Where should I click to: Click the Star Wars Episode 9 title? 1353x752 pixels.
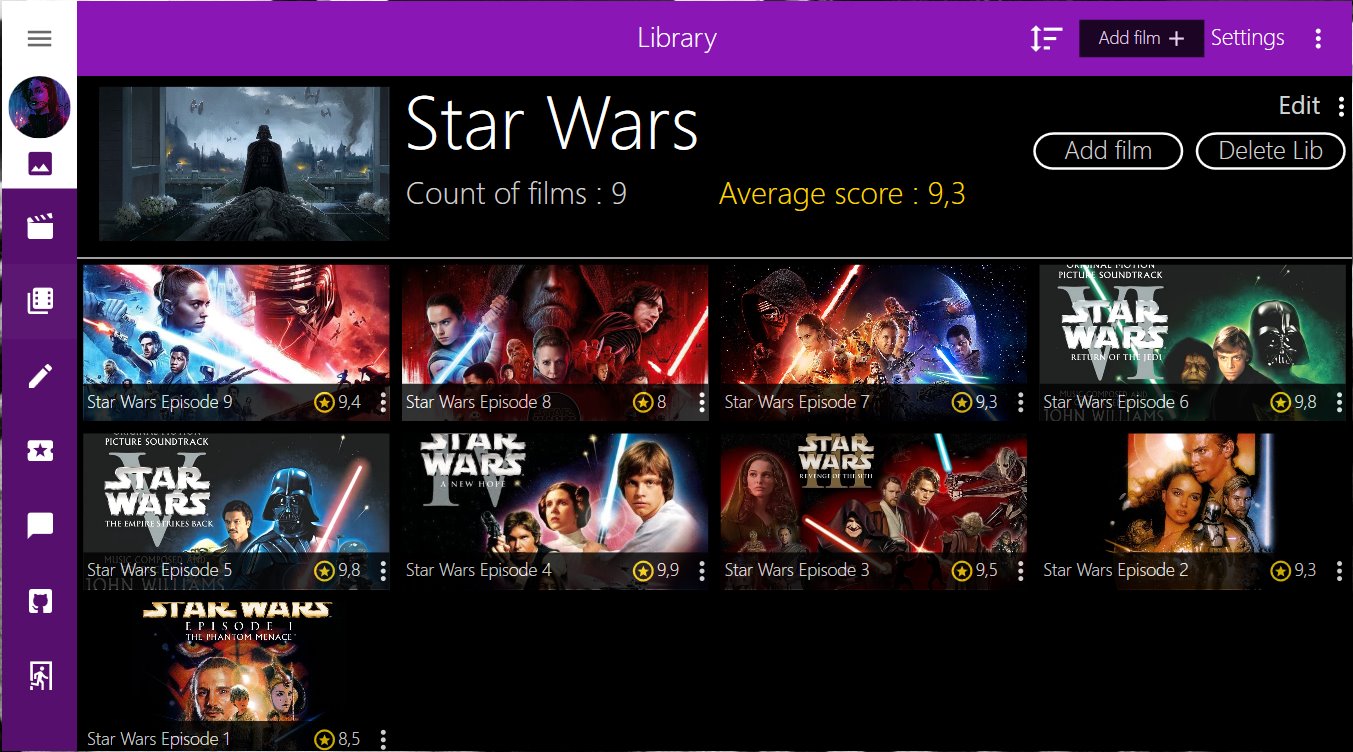click(160, 402)
